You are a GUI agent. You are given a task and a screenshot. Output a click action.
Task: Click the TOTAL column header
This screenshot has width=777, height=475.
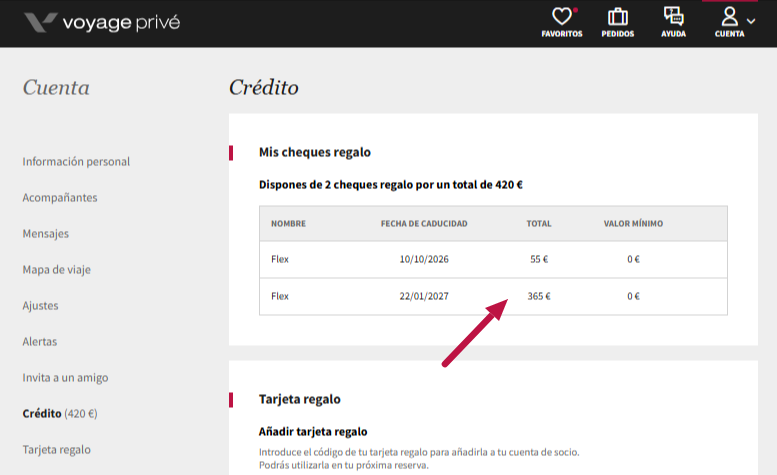click(x=539, y=224)
